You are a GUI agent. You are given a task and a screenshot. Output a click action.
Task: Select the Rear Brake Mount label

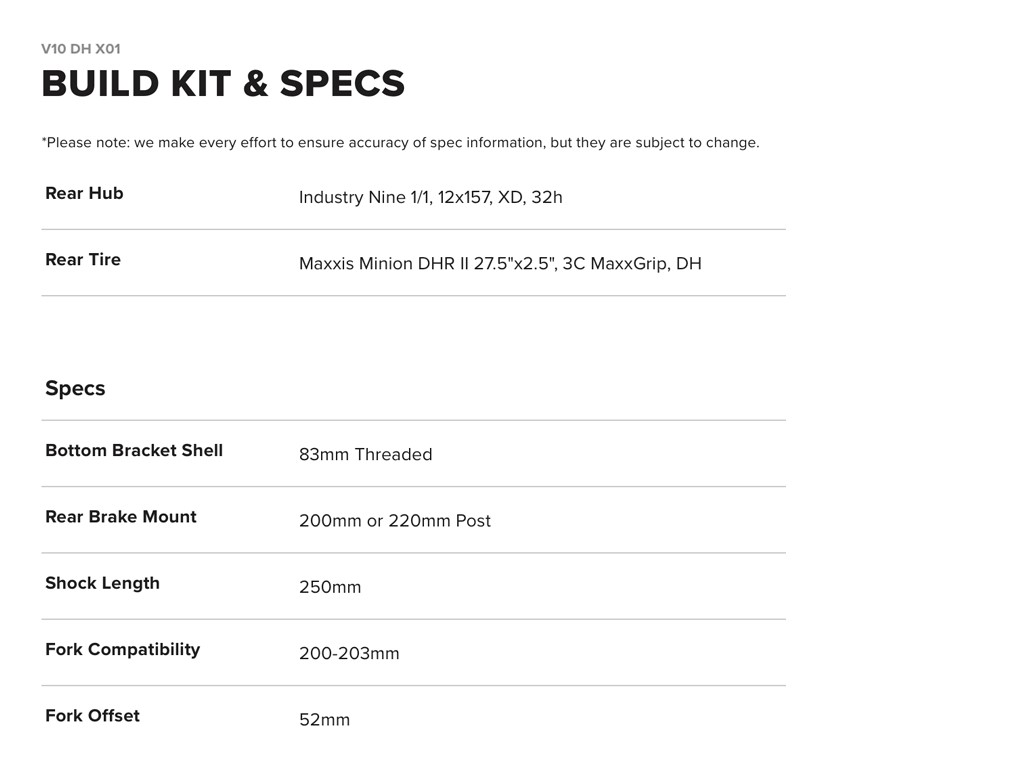pos(121,517)
